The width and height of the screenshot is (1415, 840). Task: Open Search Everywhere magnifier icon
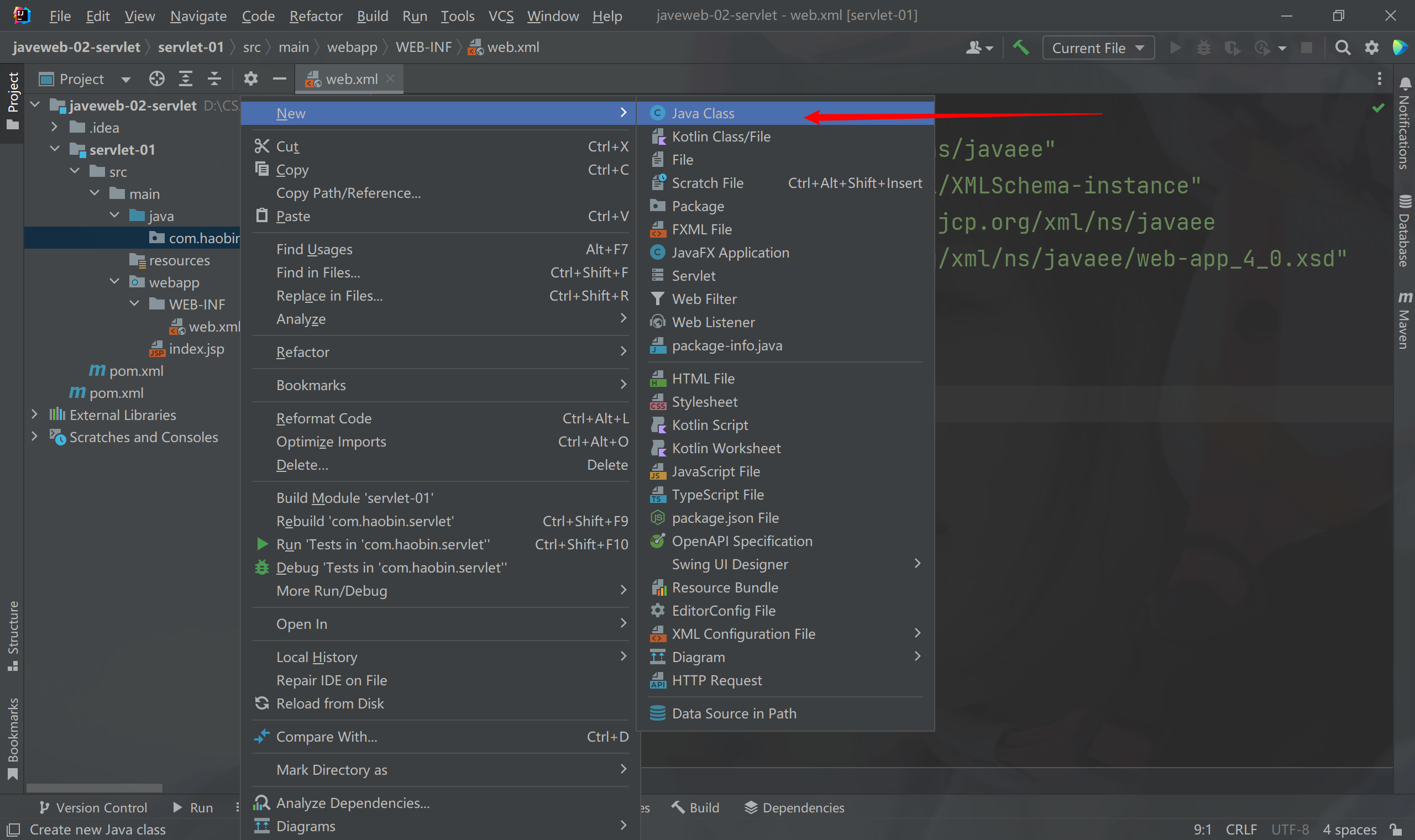[1343, 48]
